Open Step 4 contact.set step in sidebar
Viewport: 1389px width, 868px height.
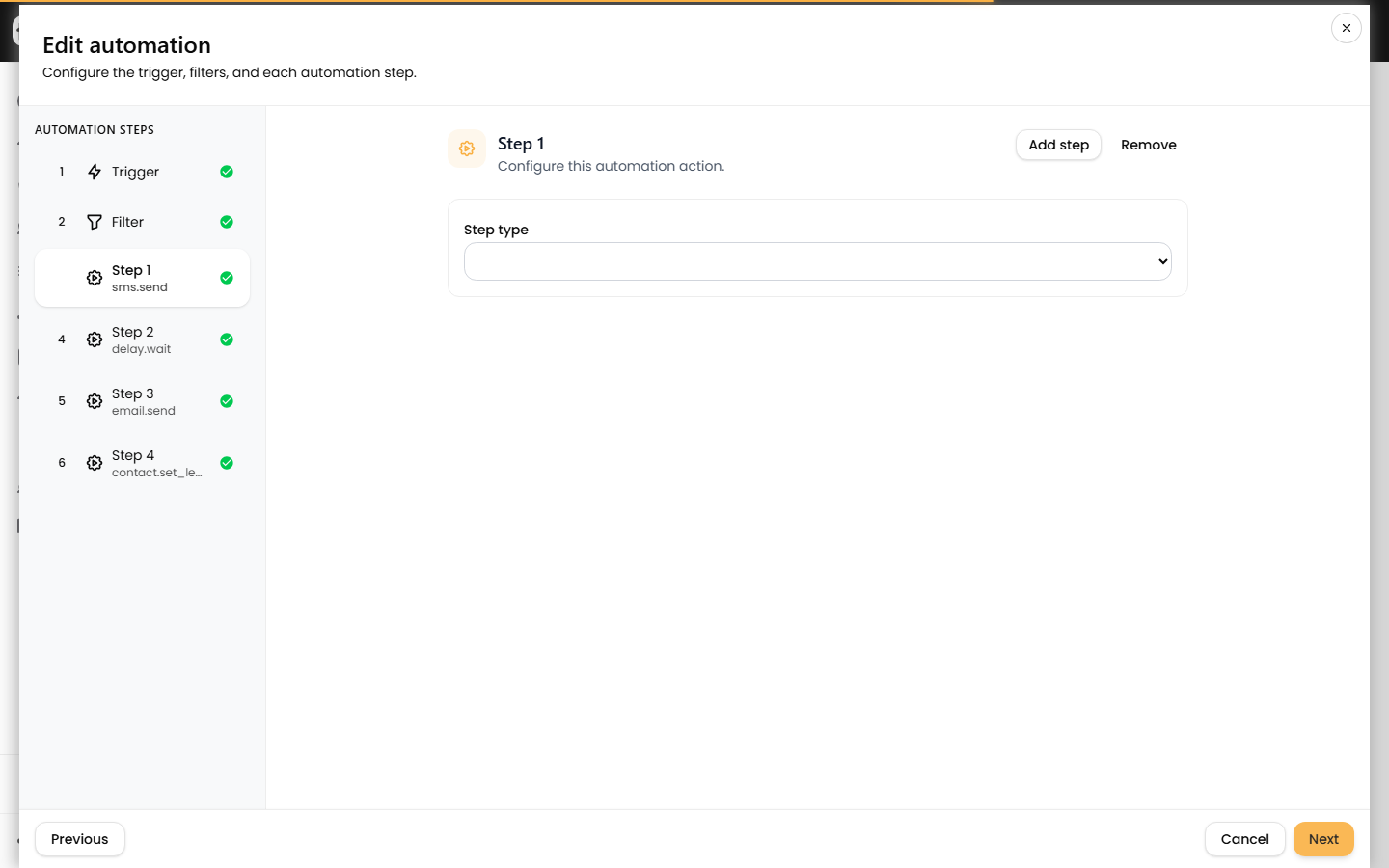click(142, 463)
